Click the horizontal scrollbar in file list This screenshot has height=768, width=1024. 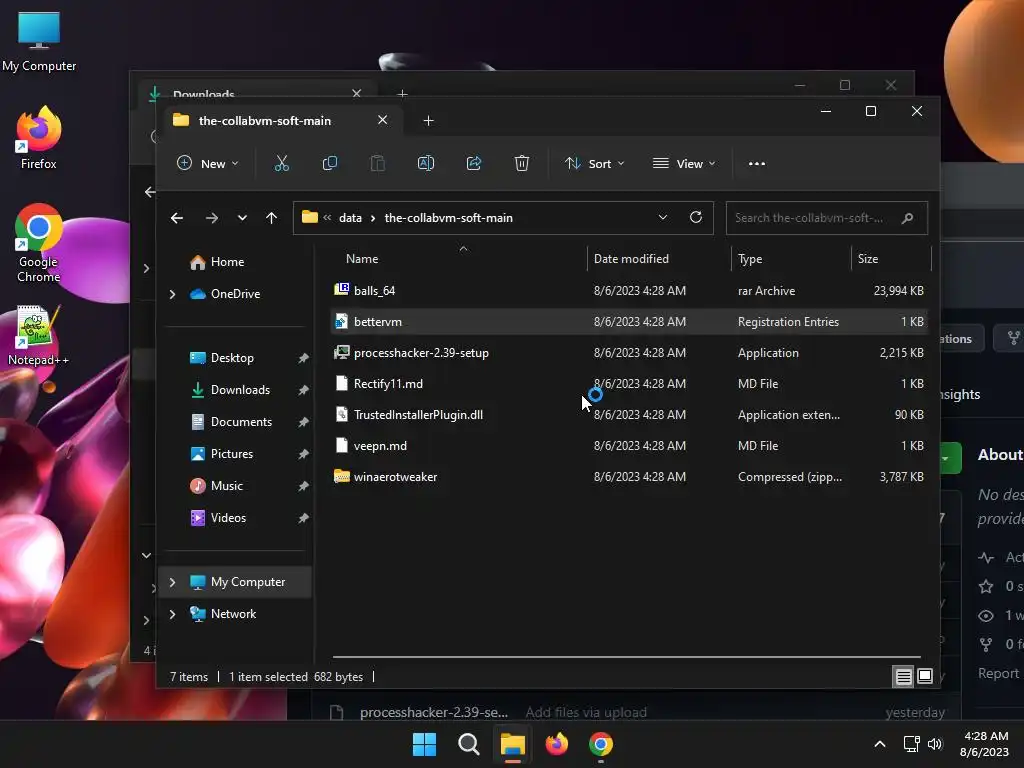pos(626,656)
